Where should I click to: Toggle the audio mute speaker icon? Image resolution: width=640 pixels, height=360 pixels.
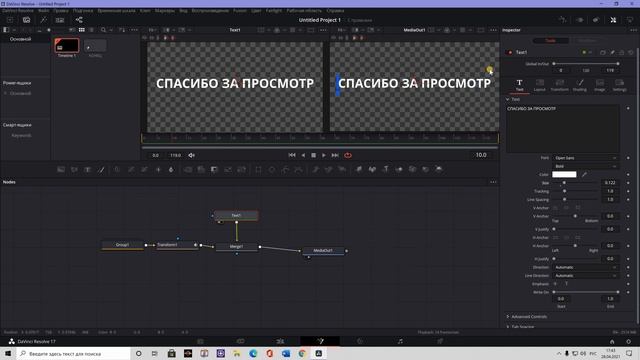(x=191, y=155)
